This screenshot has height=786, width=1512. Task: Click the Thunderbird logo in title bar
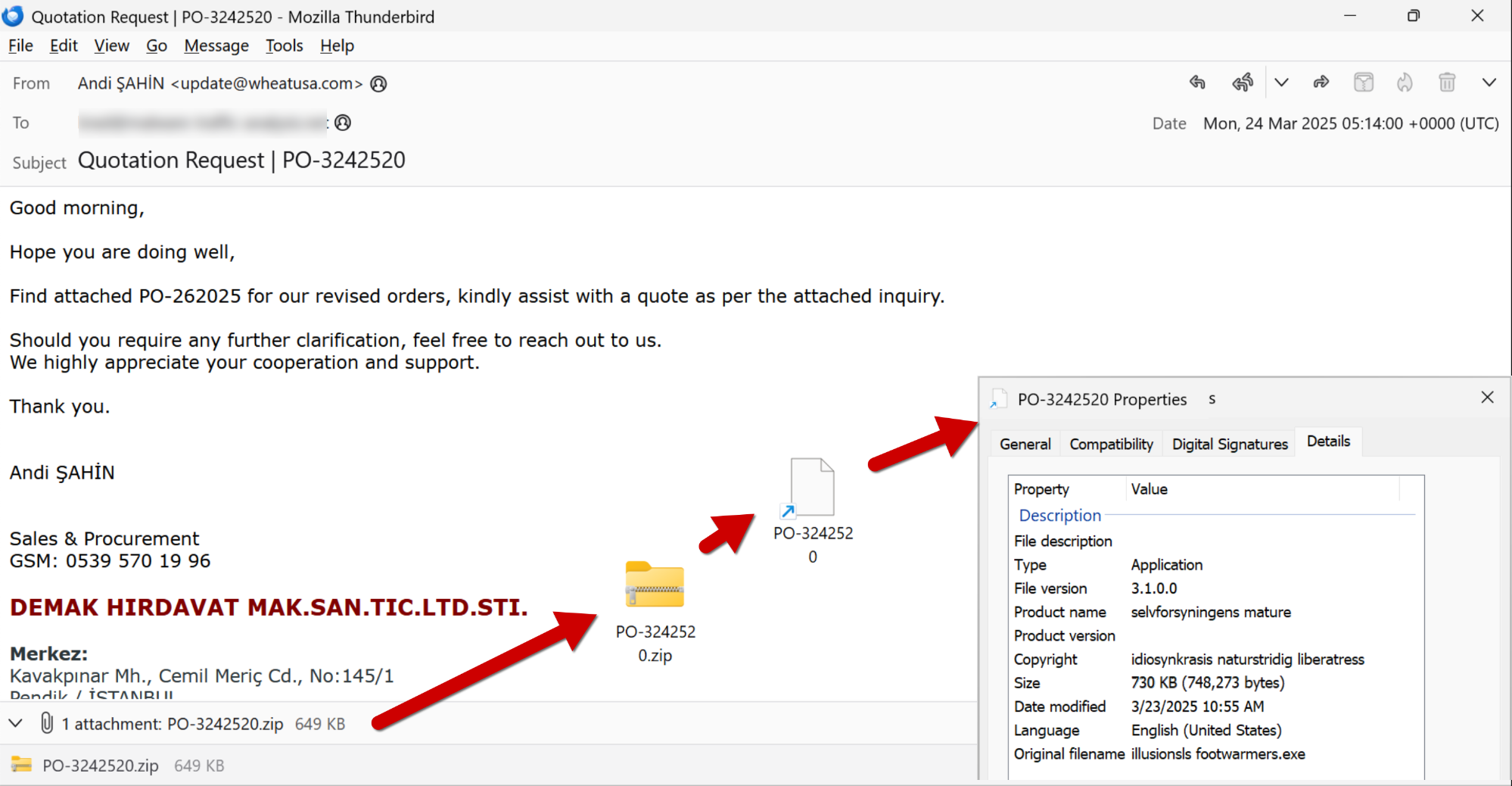pyautogui.click(x=13, y=16)
